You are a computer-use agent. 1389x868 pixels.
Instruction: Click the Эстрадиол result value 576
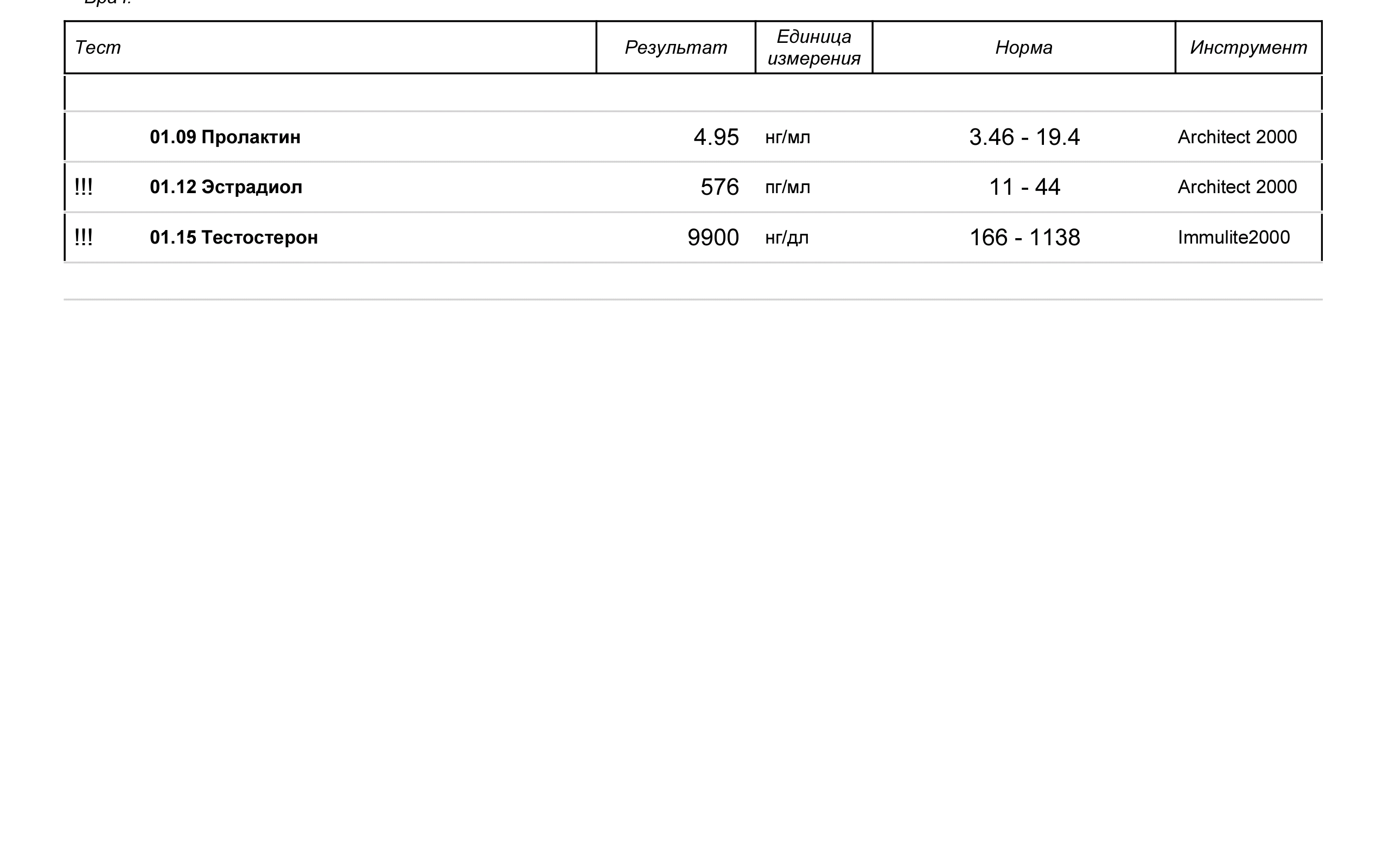click(719, 187)
